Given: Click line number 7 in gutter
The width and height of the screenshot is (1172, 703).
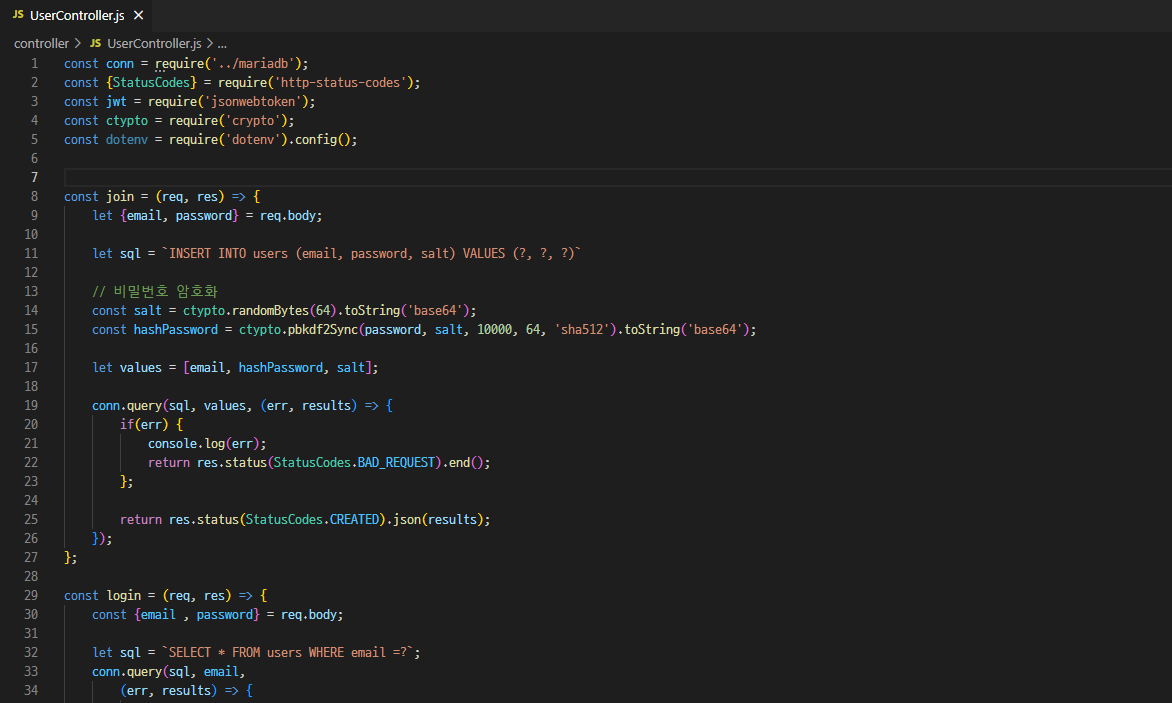Looking at the screenshot, I should coord(34,177).
